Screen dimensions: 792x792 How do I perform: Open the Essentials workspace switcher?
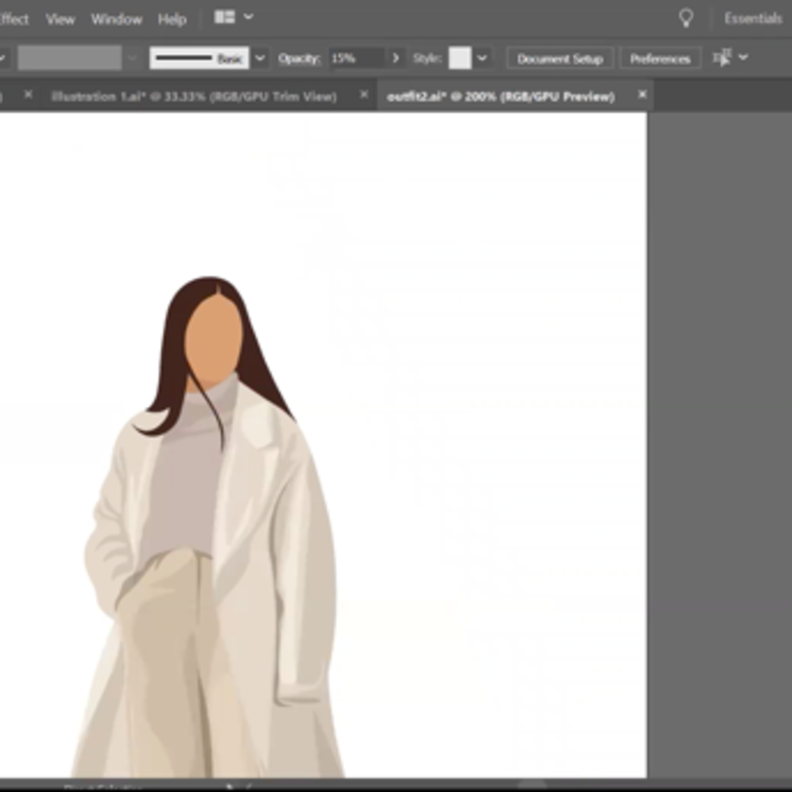pos(752,18)
